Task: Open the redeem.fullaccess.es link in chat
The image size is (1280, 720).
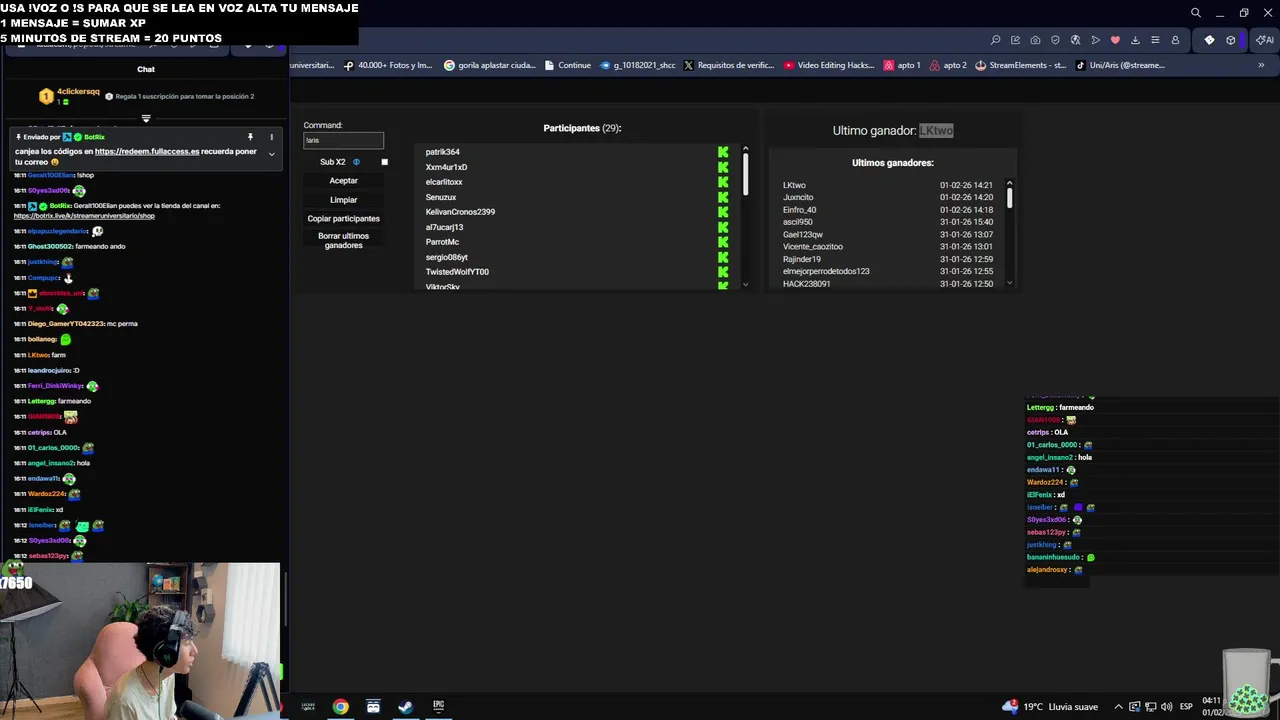Action: click(147, 152)
